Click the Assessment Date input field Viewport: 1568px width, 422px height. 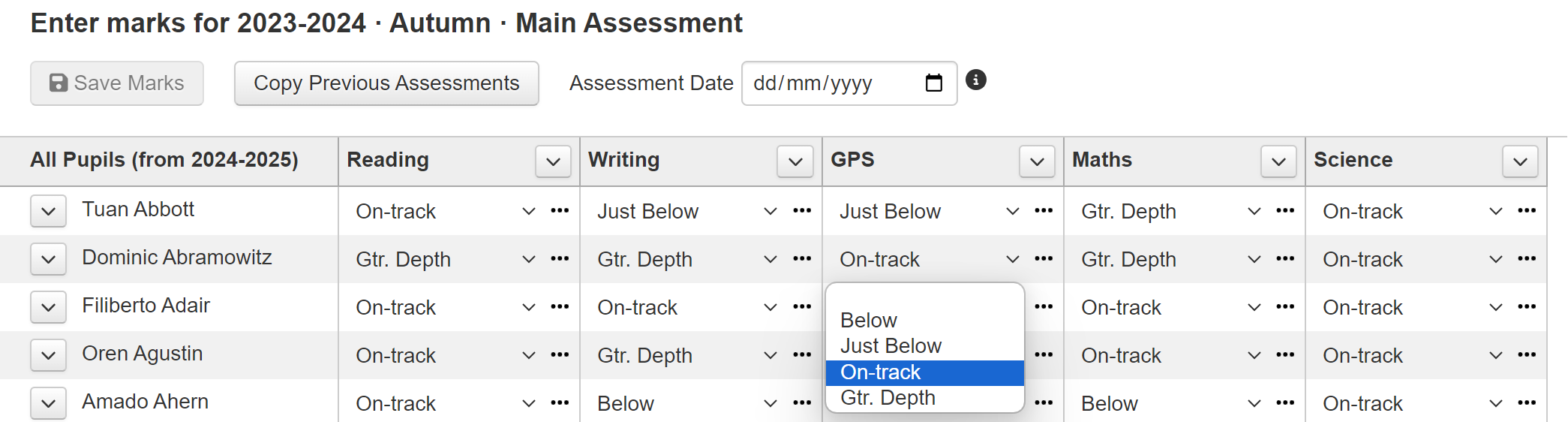coord(849,83)
